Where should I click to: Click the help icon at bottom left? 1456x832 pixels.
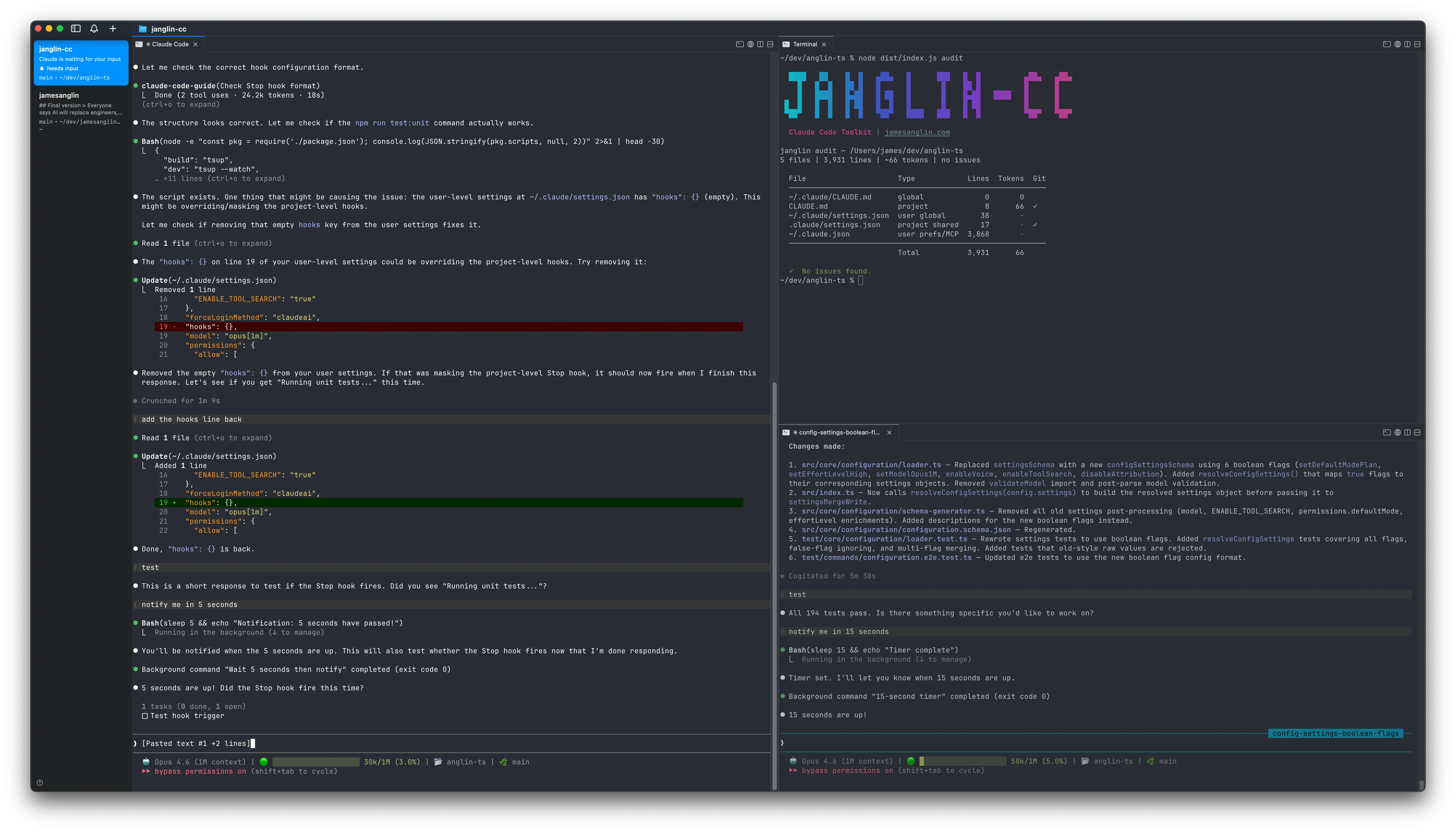click(40, 783)
